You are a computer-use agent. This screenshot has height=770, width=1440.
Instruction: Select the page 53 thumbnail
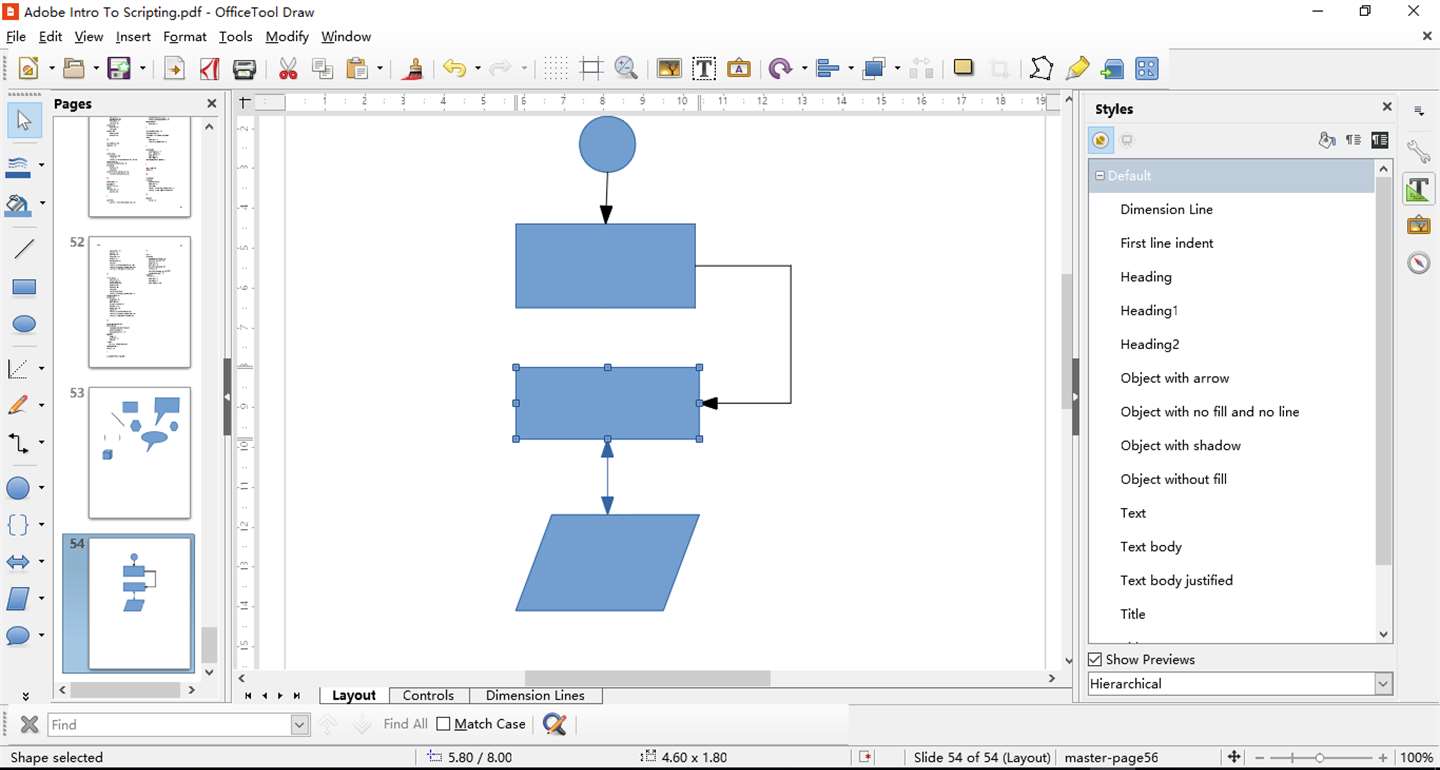point(139,453)
